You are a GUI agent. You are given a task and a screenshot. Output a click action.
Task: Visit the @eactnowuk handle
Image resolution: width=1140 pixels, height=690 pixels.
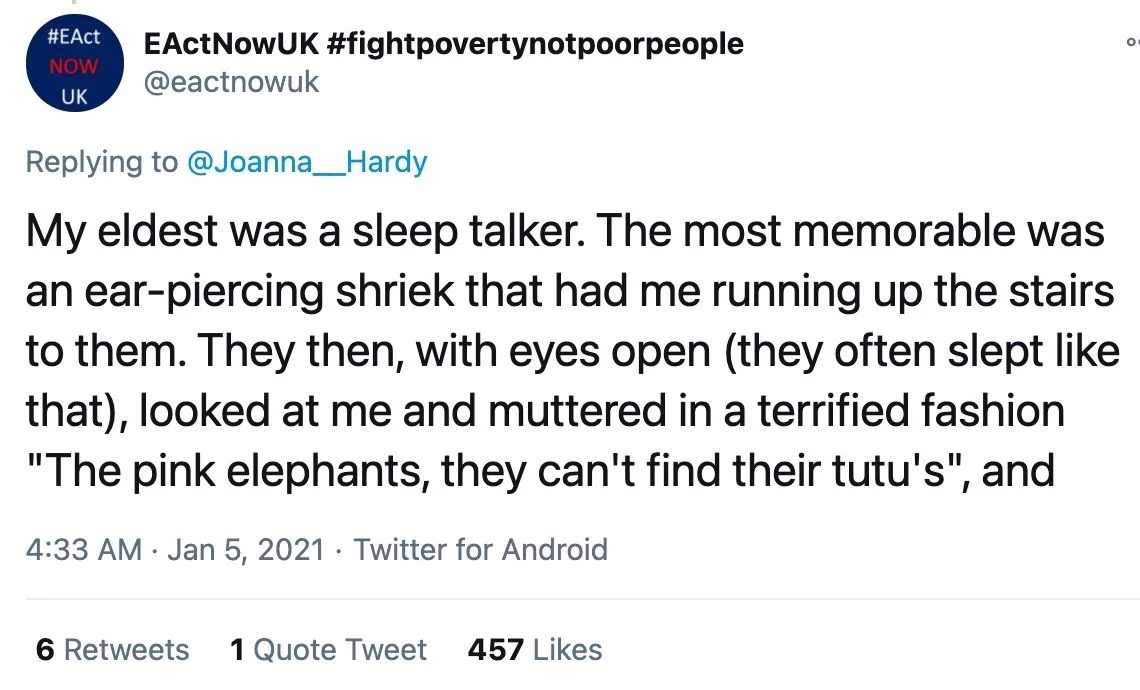click(231, 82)
